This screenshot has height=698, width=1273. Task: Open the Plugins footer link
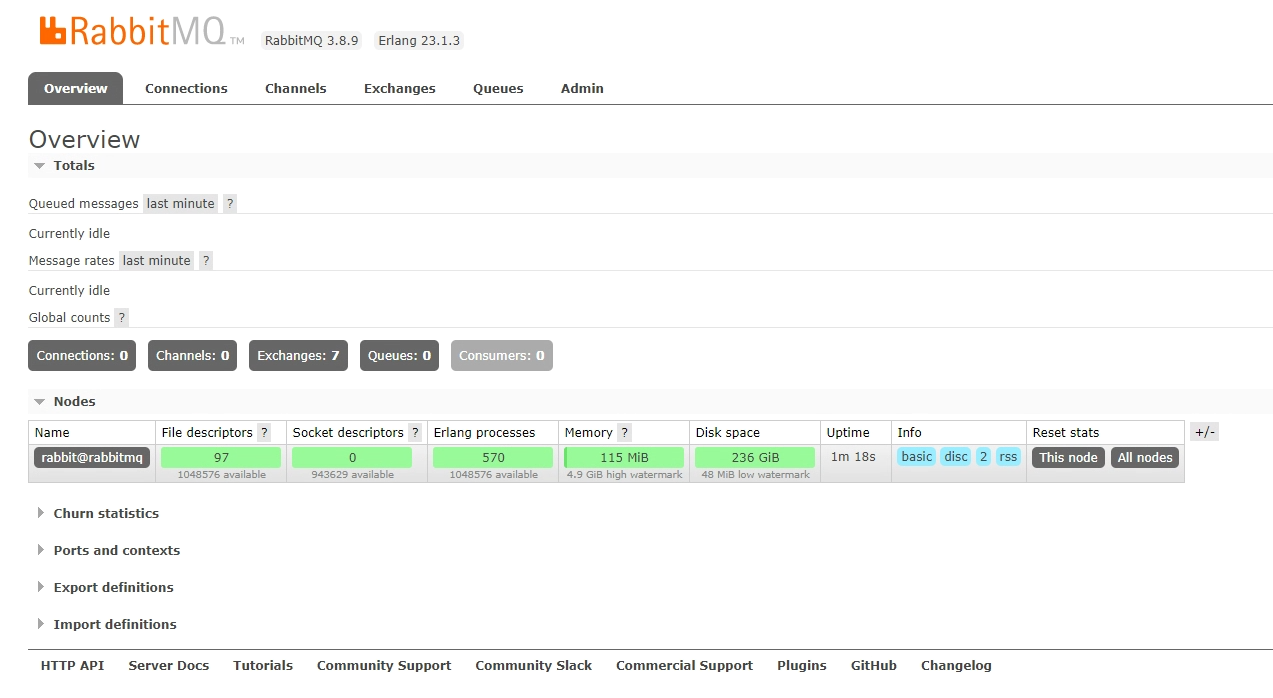click(x=802, y=665)
